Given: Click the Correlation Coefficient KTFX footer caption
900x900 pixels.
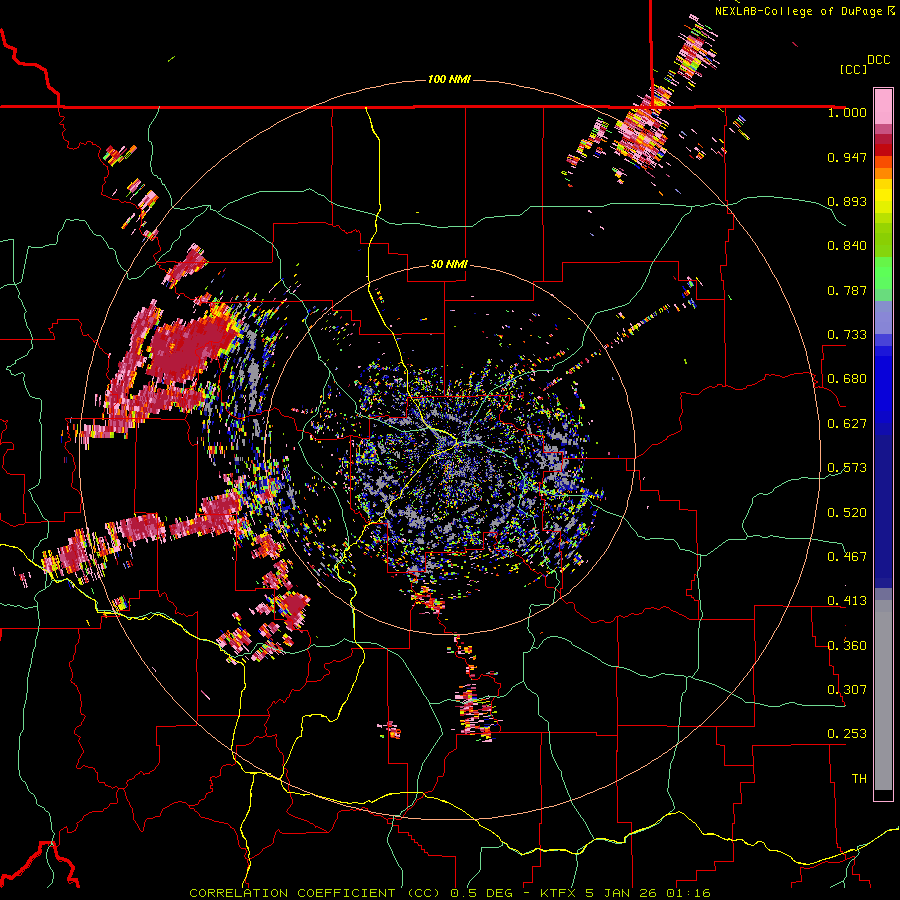Looking at the screenshot, I should [450, 893].
